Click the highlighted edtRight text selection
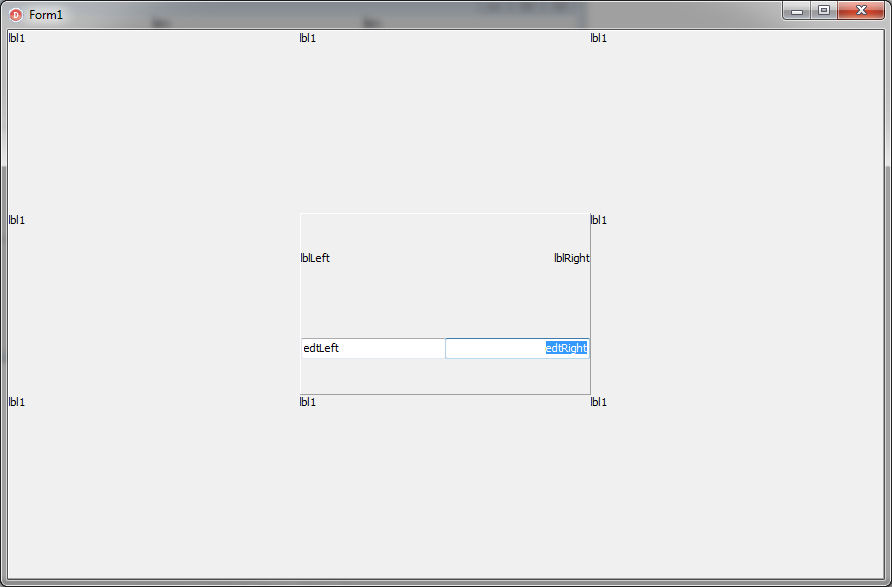Image resolution: width=892 pixels, height=587 pixels. 566,348
